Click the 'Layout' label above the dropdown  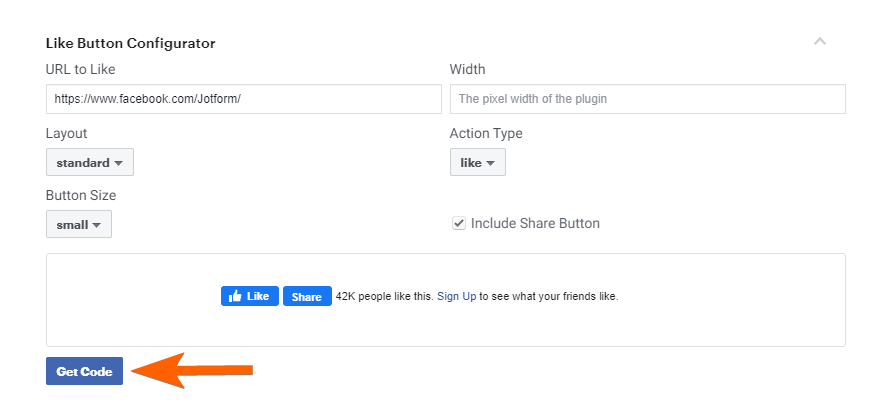pyautogui.click(x=66, y=133)
